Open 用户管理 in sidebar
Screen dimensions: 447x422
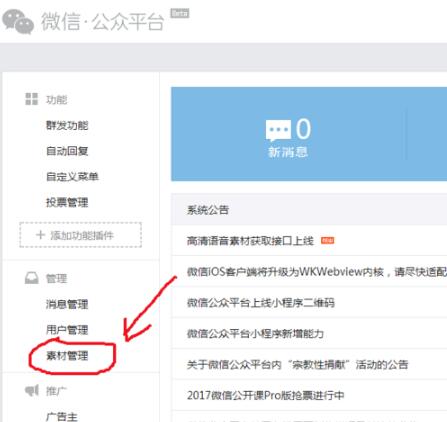[x=67, y=330]
